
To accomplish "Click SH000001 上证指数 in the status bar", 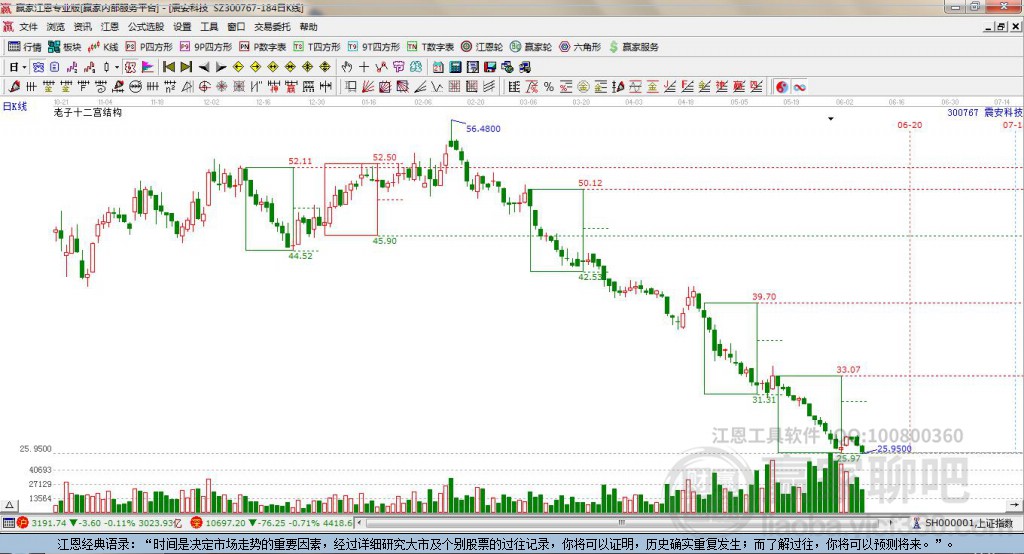I will coord(968,523).
